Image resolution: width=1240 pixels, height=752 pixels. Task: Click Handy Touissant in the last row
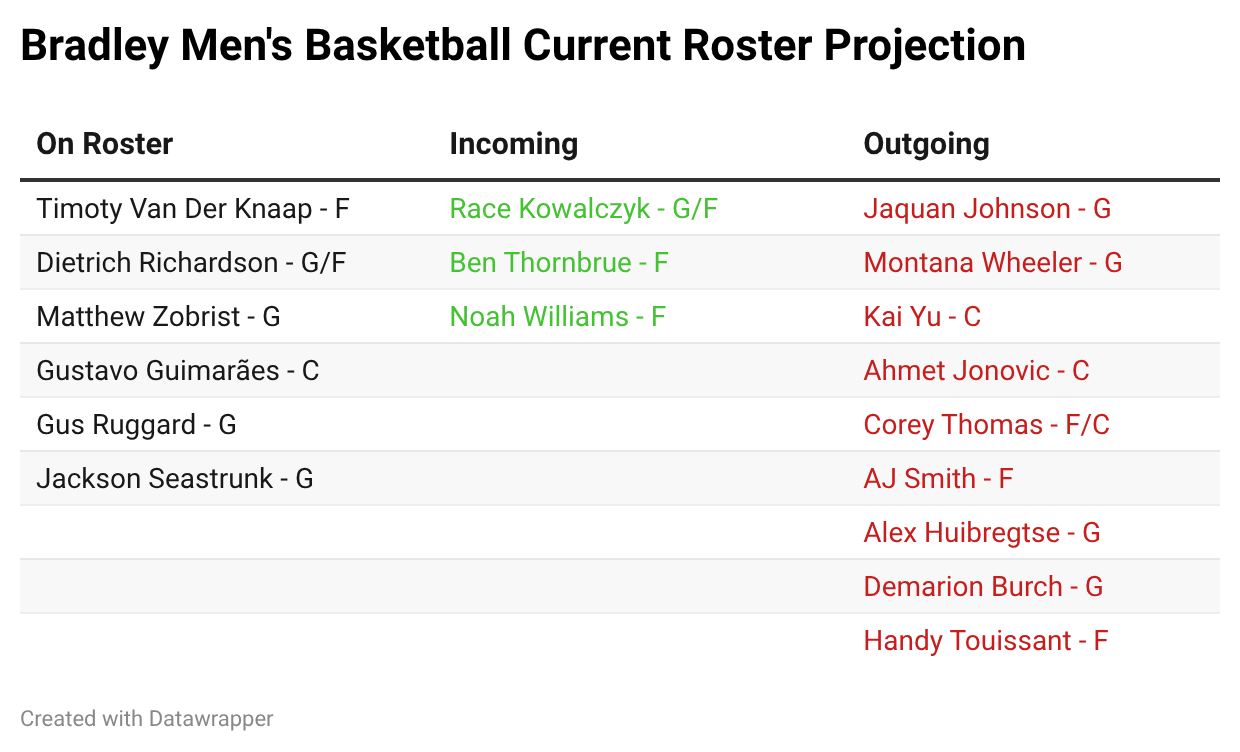[985, 641]
